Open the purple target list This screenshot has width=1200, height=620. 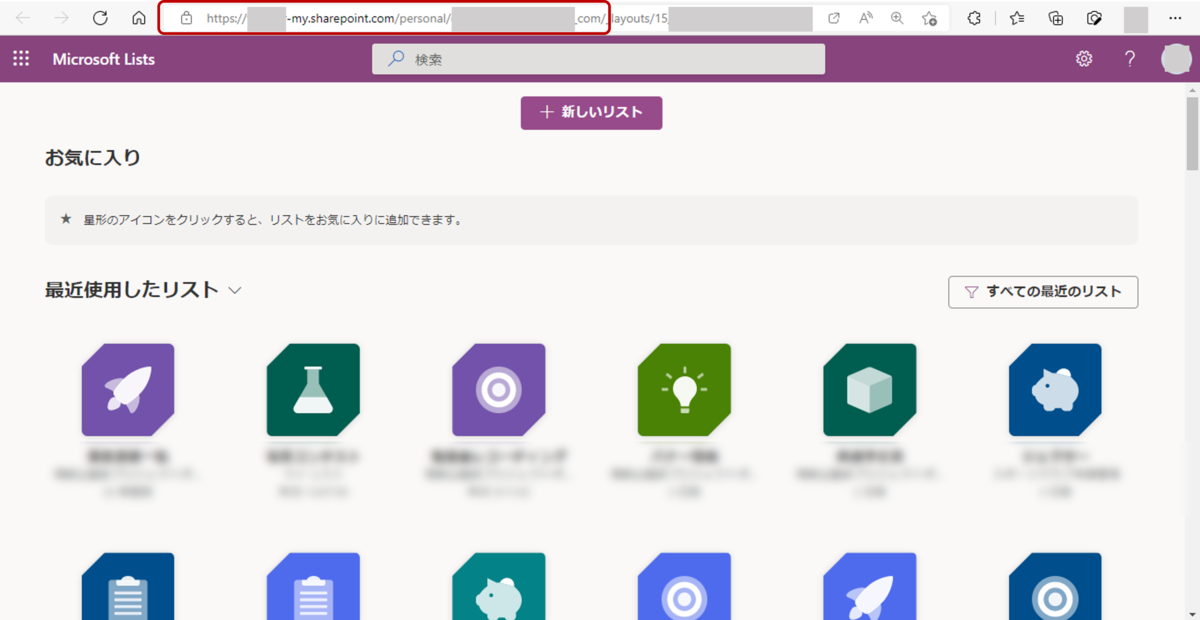499,390
